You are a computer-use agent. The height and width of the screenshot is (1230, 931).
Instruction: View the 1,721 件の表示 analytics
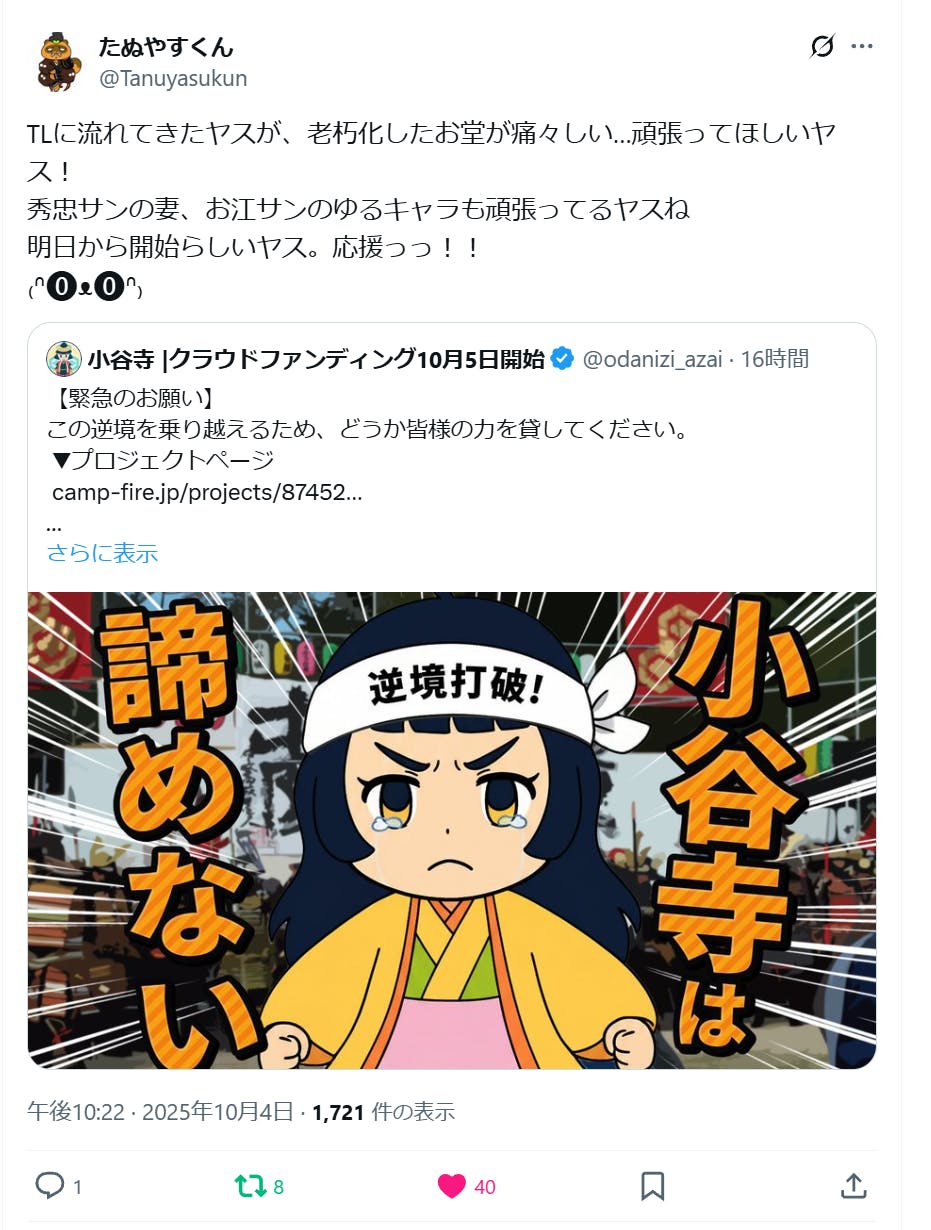tap(384, 1111)
